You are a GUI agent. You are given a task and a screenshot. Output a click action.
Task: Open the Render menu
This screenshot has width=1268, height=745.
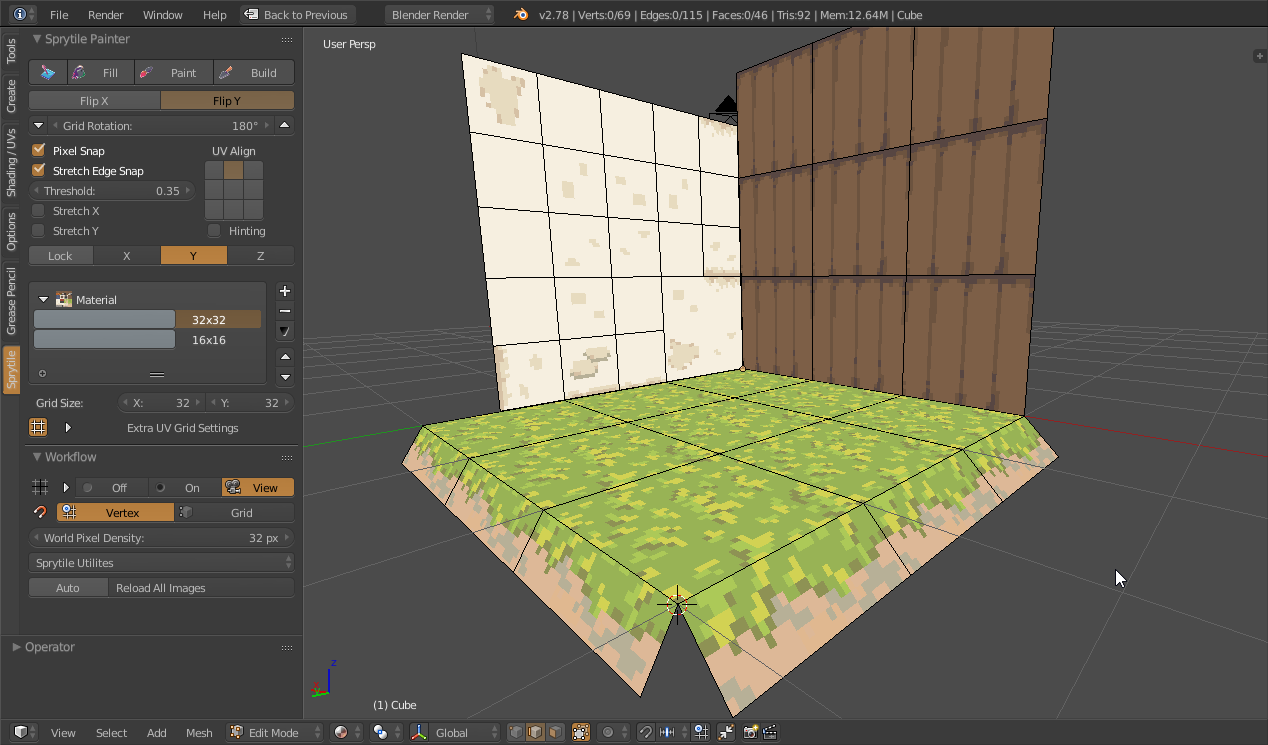click(x=106, y=15)
